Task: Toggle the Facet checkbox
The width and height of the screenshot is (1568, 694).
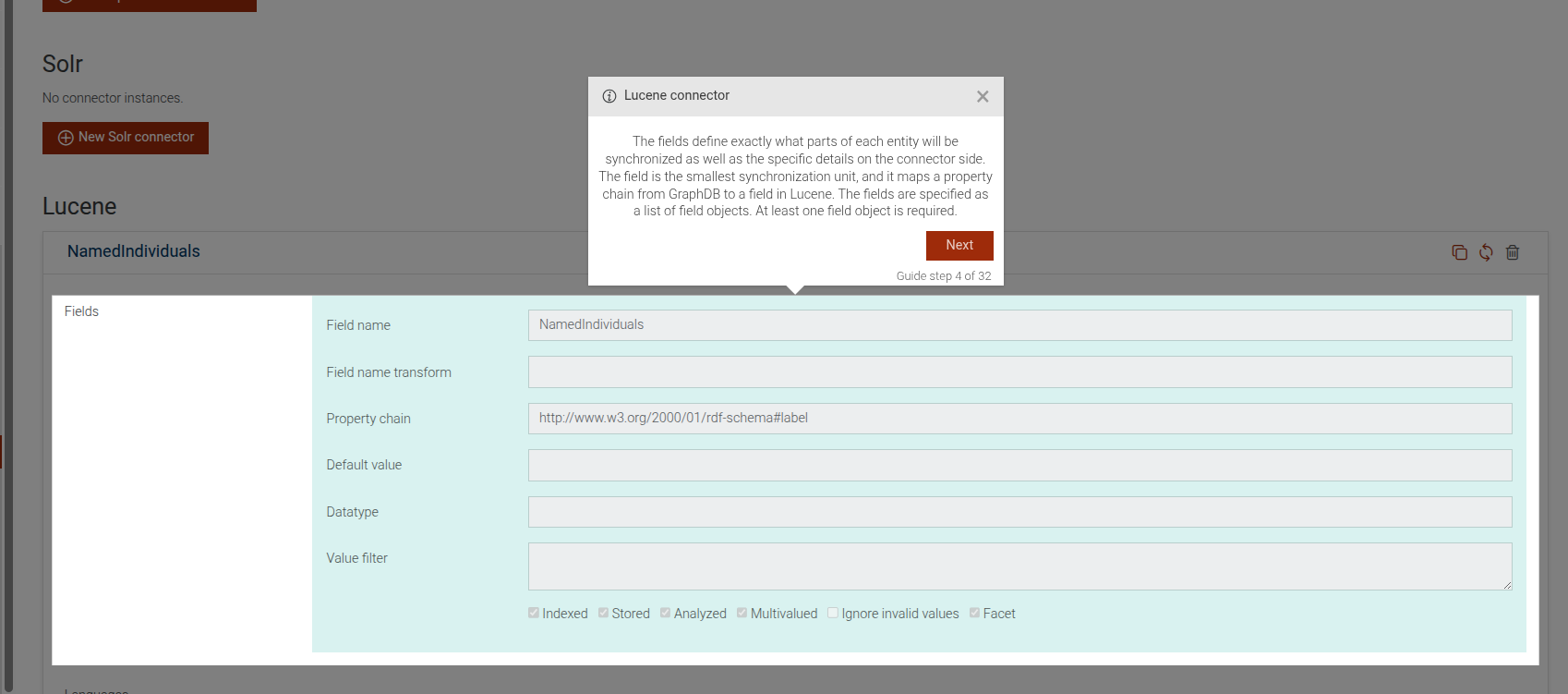Action: tap(974, 613)
